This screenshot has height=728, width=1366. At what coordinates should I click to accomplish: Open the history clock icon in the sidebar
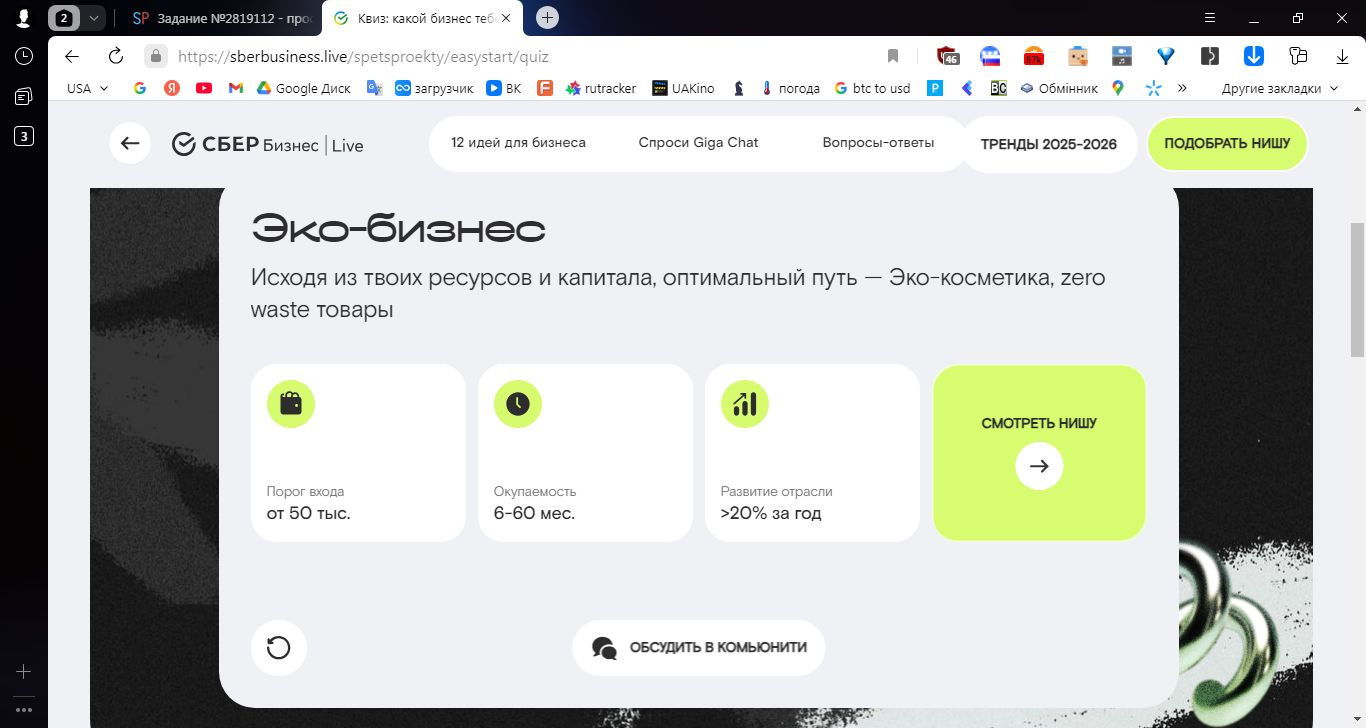click(x=24, y=56)
